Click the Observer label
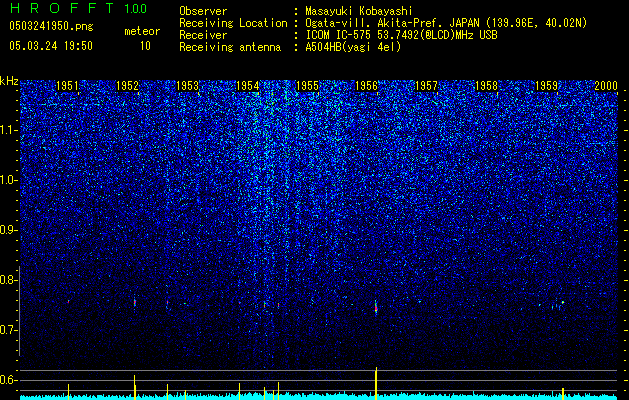629x400 pixels. pos(203,11)
